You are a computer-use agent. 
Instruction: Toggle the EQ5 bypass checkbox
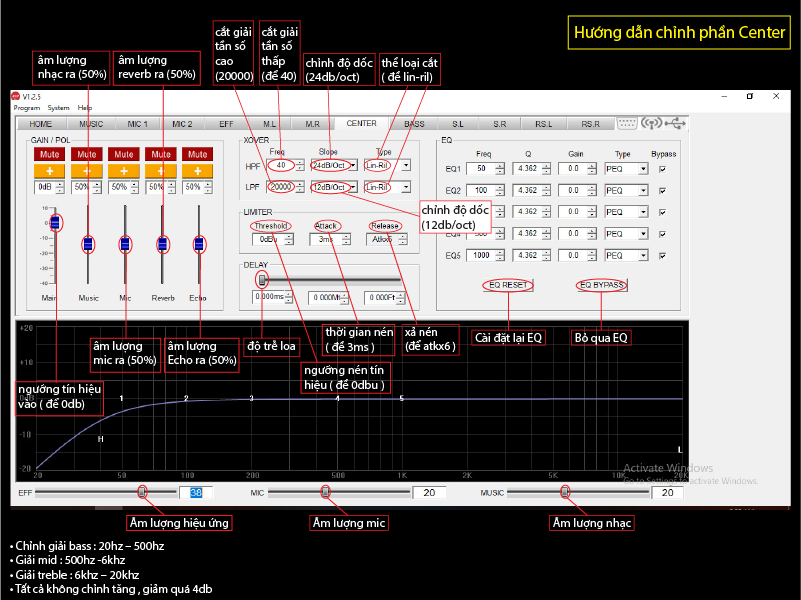[x=663, y=255]
